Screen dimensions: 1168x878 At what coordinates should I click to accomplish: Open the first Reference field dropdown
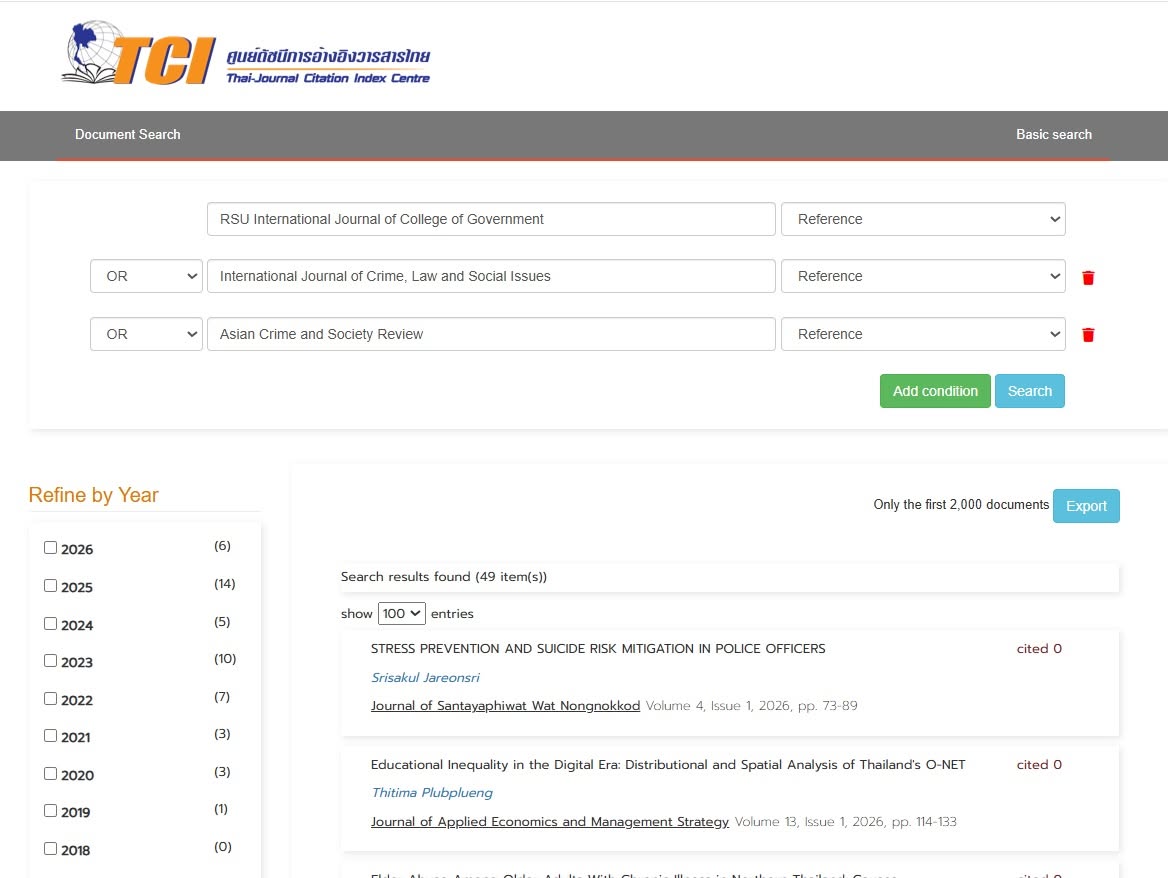tap(923, 219)
